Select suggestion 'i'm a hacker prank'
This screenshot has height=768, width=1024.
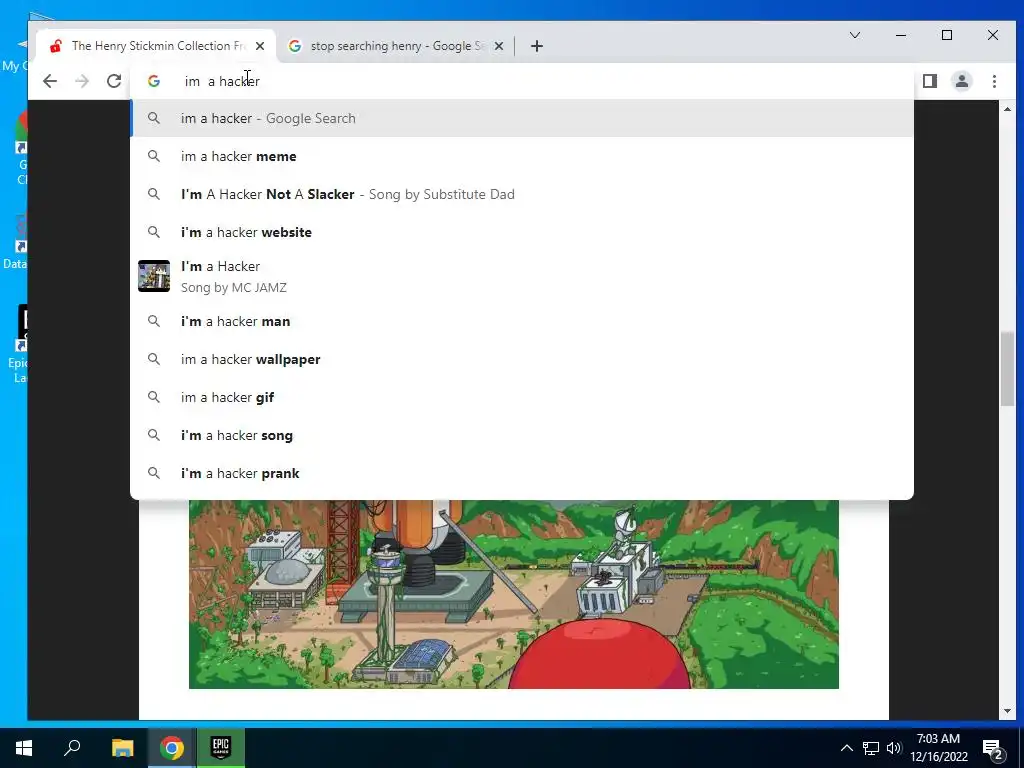coord(522,473)
